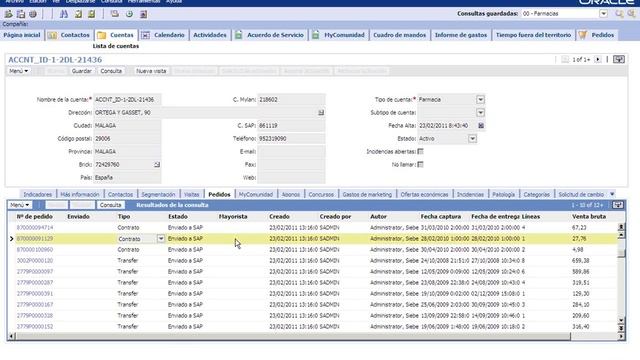Select the Venta bruta value 659,38
The width and height of the screenshot is (640, 360).
580,260
